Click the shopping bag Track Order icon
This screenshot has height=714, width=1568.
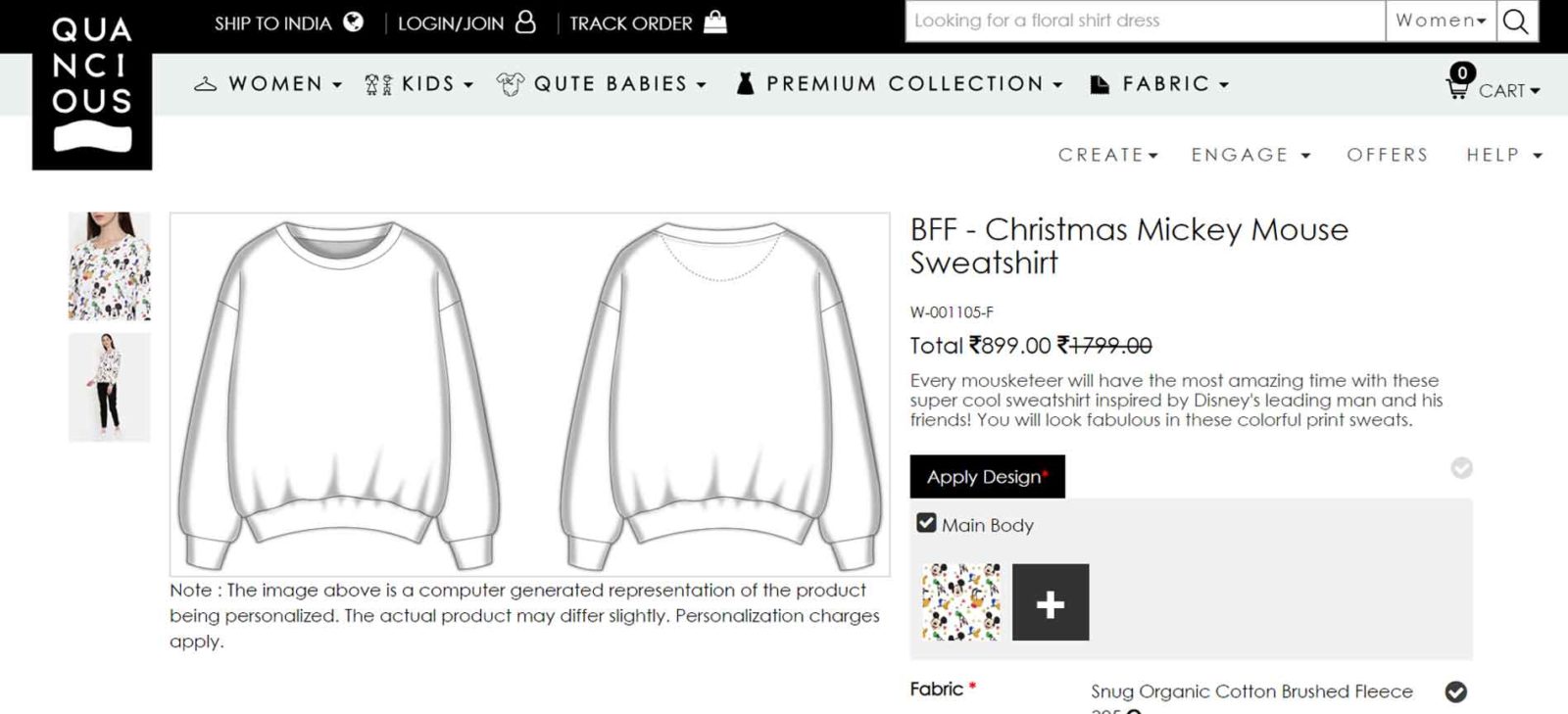tap(715, 22)
